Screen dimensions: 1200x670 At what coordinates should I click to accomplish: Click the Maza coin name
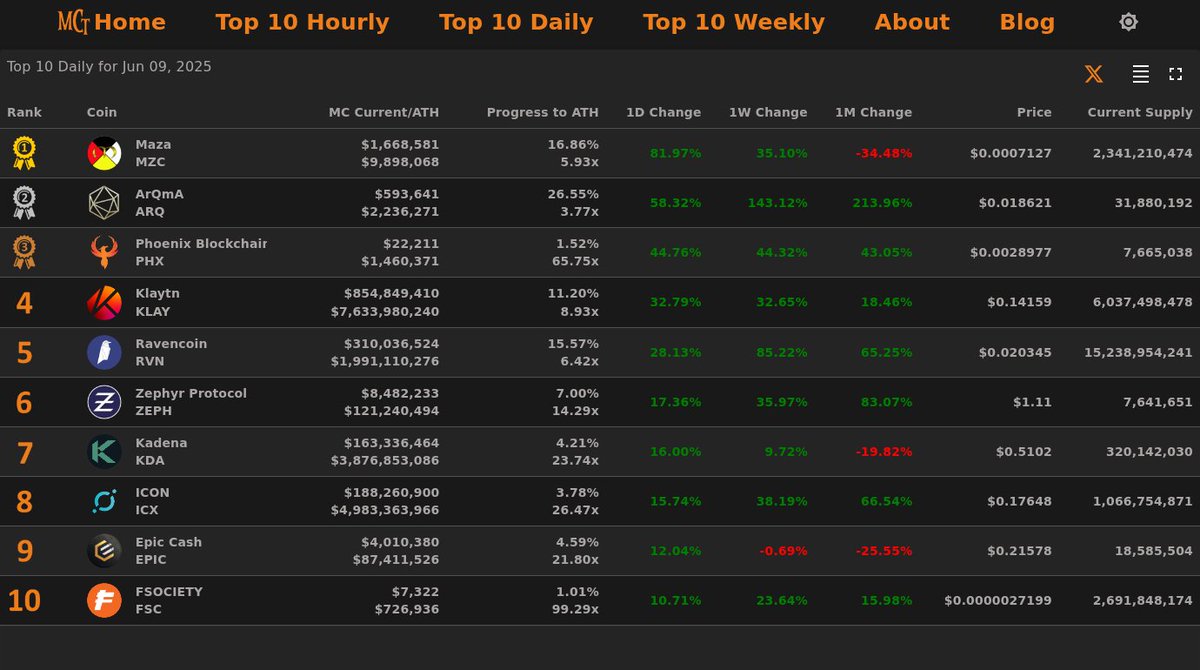[x=154, y=144]
